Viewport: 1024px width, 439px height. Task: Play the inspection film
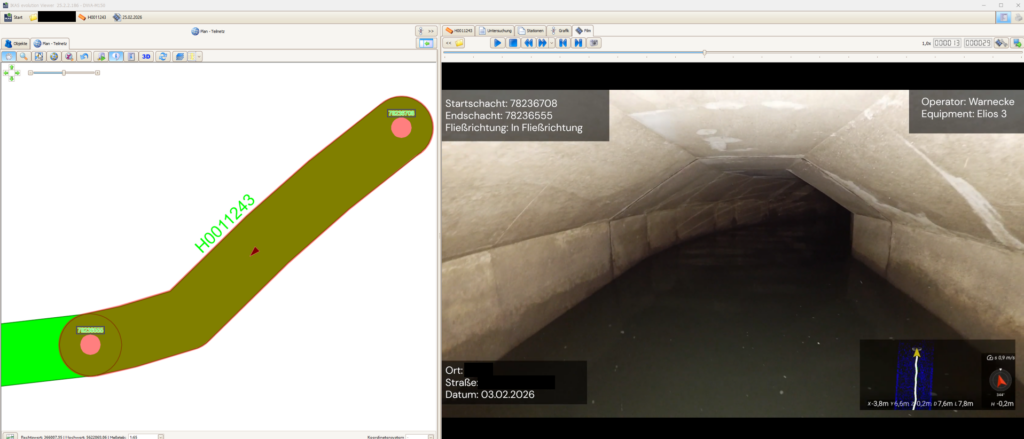click(497, 43)
